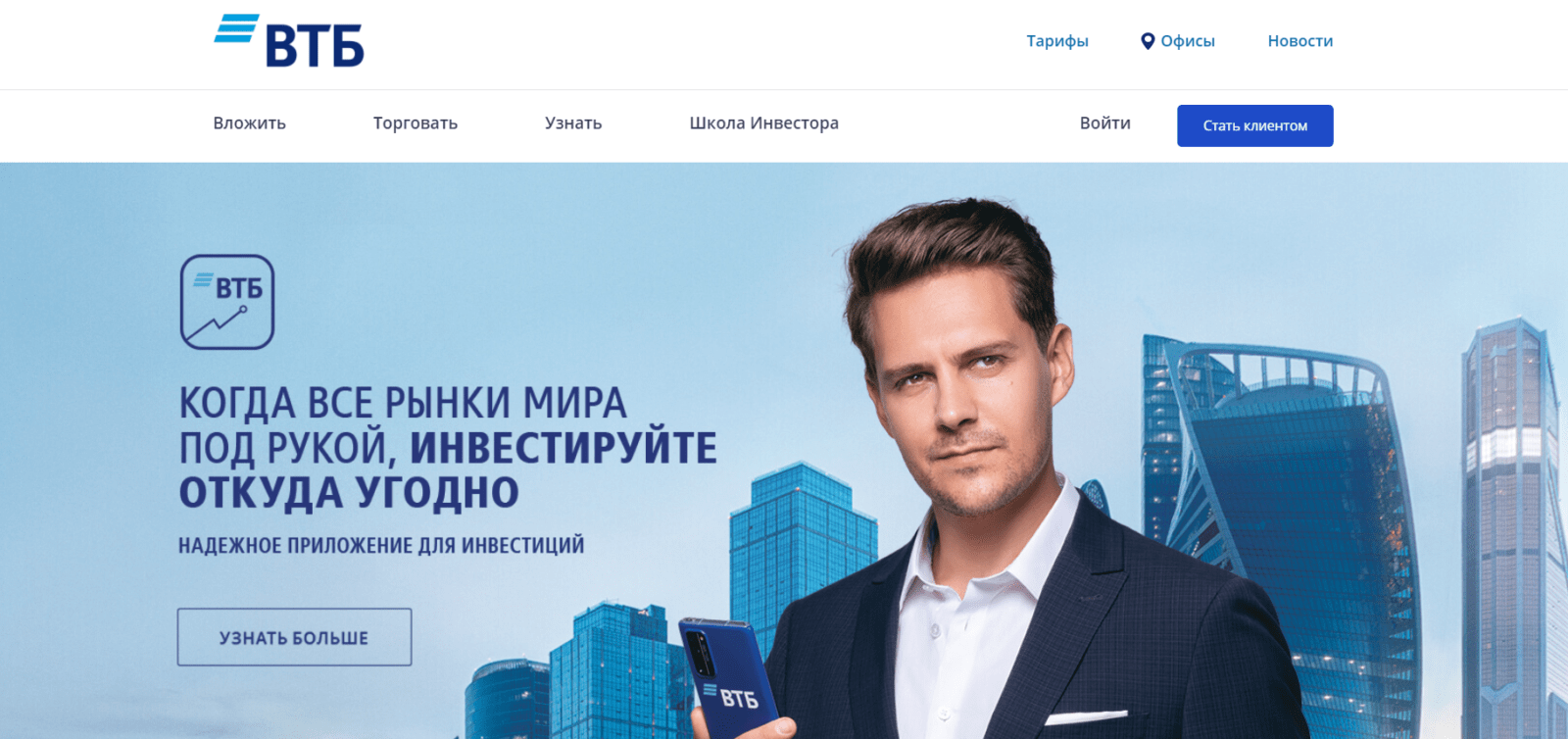Click the Стать клиентом button
This screenshot has height=739, width=1568.
1255,125
